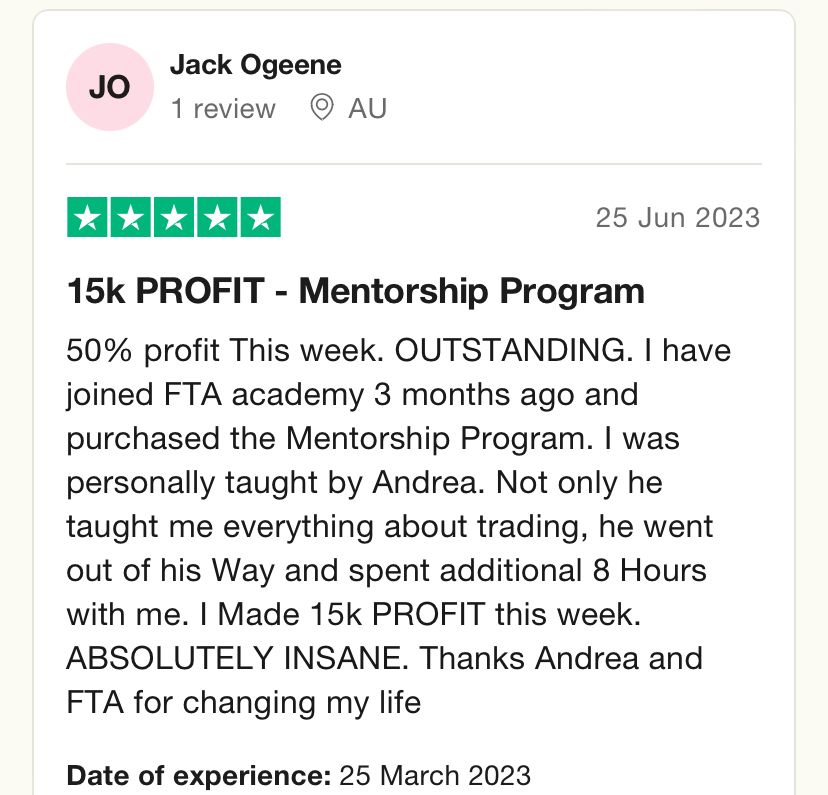Click the horizontal divider under reviewer info
This screenshot has height=795, width=828.
[x=414, y=164]
